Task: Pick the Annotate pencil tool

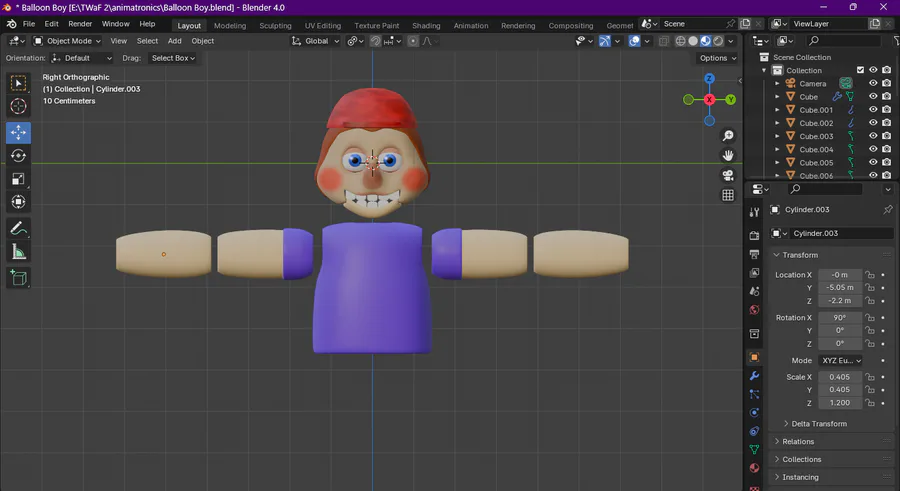Action: (19, 229)
